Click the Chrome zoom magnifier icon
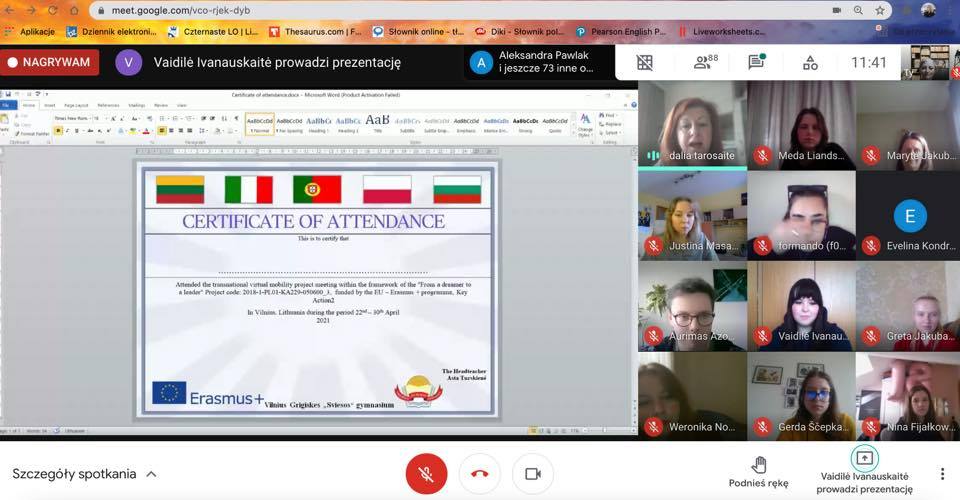The image size is (960, 500). click(x=859, y=10)
